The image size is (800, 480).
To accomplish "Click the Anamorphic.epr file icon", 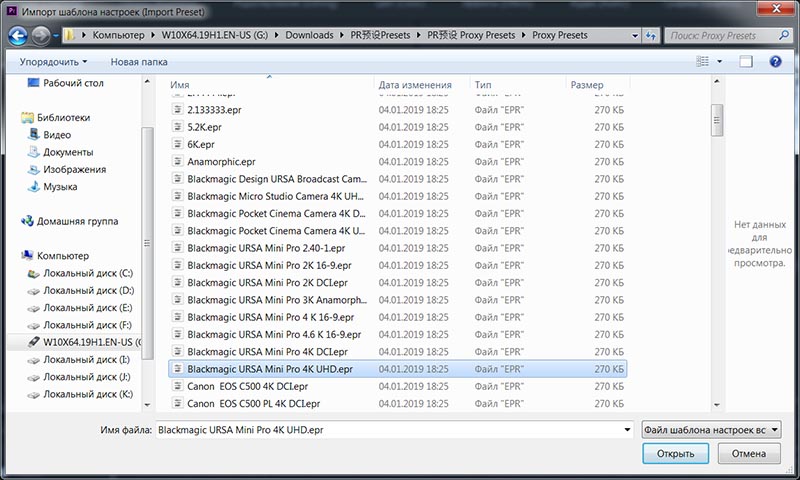I will [178, 161].
